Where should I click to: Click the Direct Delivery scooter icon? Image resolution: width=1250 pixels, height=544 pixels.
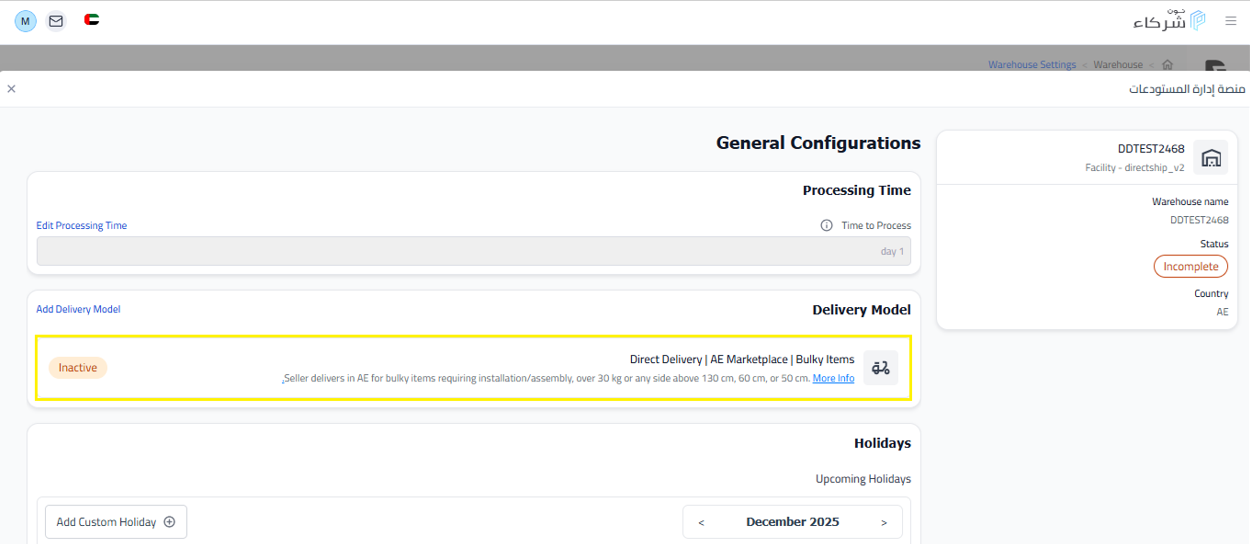[x=880, y=368]
